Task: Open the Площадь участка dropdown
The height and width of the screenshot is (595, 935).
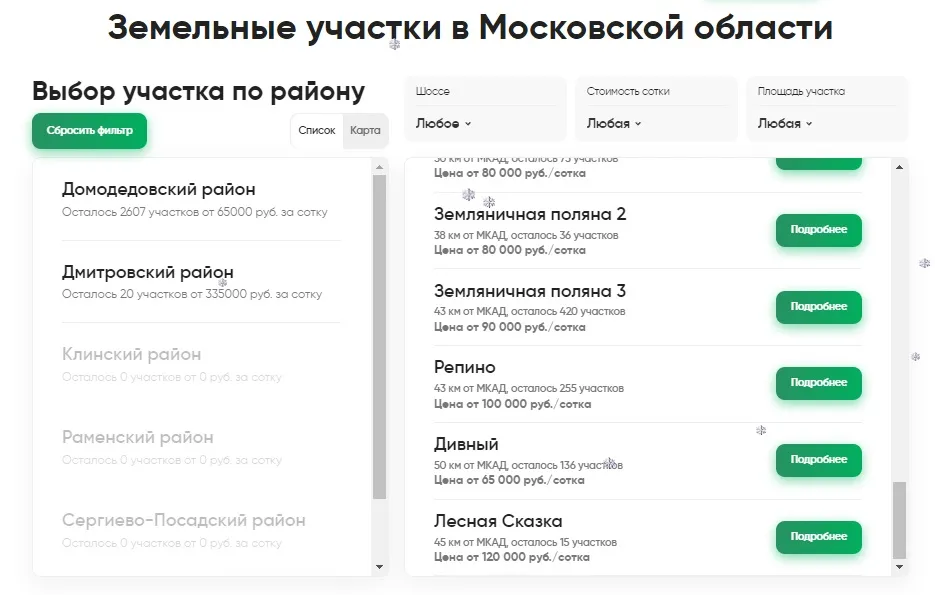Action: pos(785,124)
